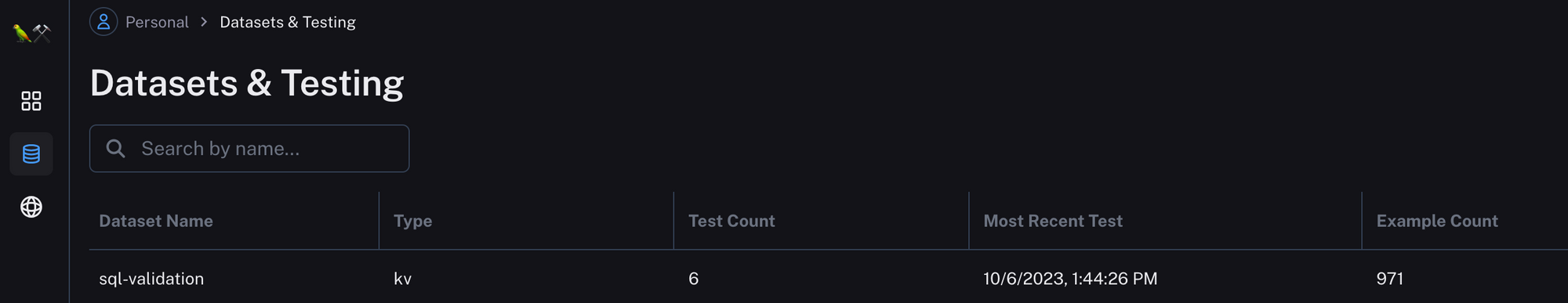Focus the Search by name field
Viewport: 1568px width, 303px height.
[249, 149]
